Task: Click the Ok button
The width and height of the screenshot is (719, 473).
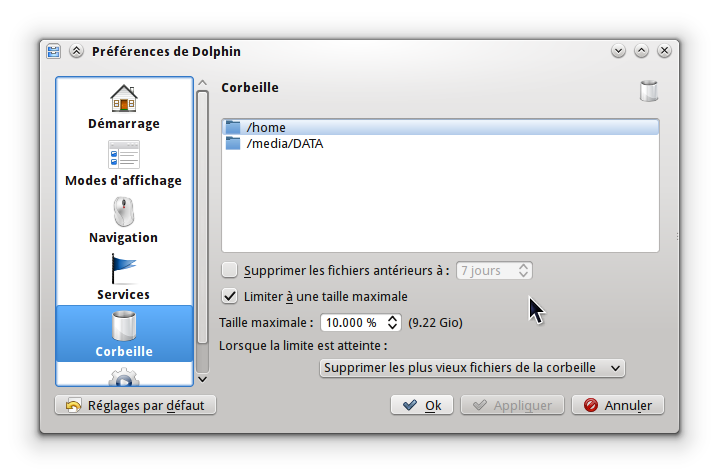Action: point(422,405)
